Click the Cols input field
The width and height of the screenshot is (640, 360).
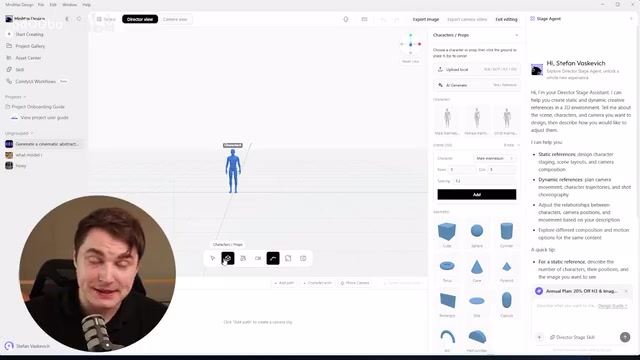pos(502,169)
